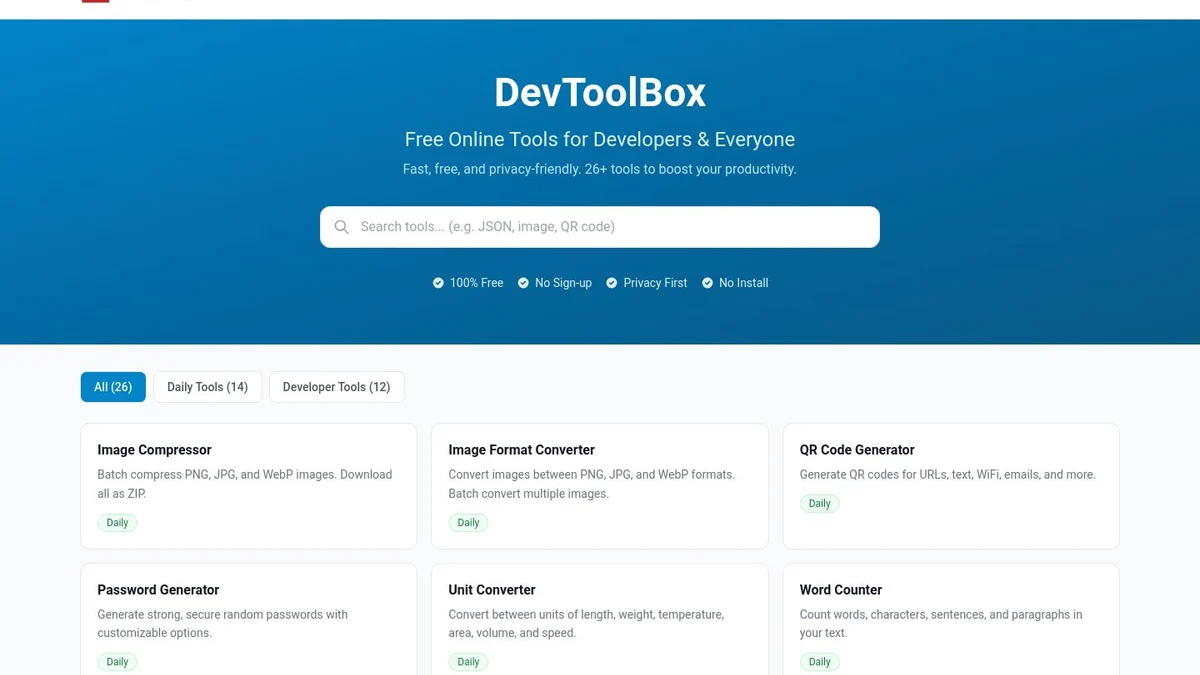This screenshot has width=1200, height=675.
Task: Click the DevToolBox hero title
Action: coord(600,93)
